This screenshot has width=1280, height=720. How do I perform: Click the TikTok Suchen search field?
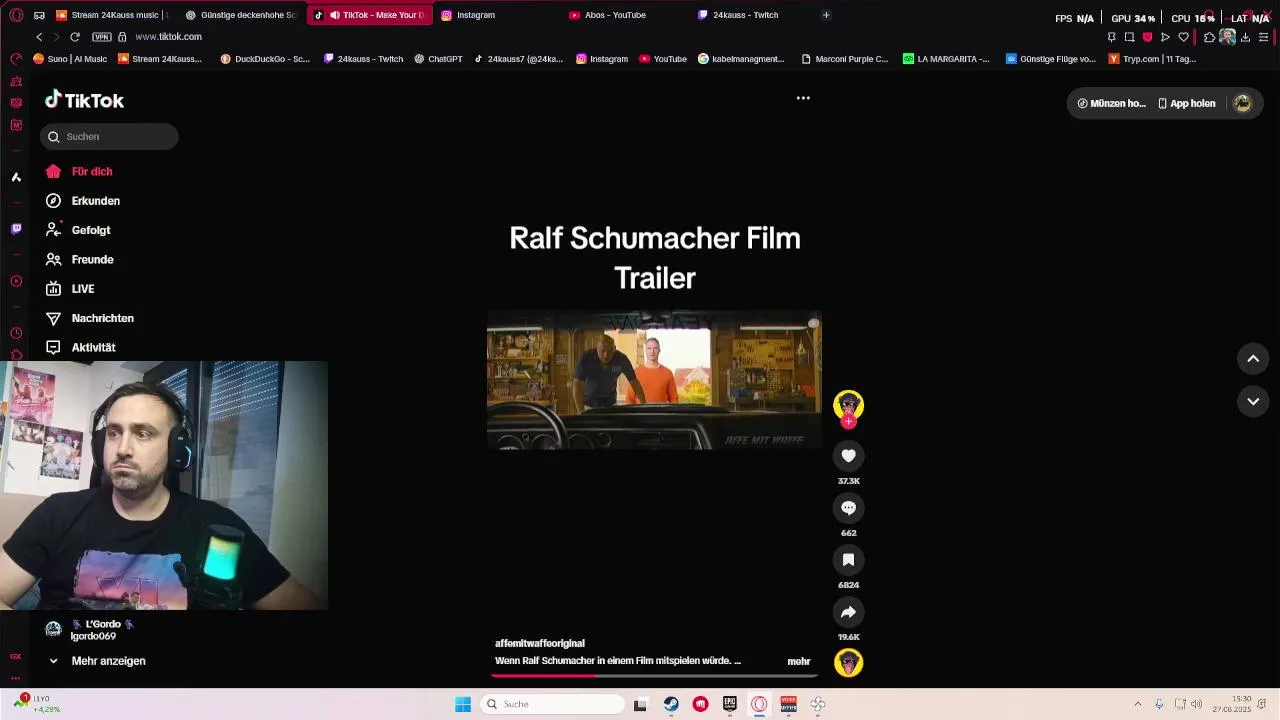click(x=109, y=137)
